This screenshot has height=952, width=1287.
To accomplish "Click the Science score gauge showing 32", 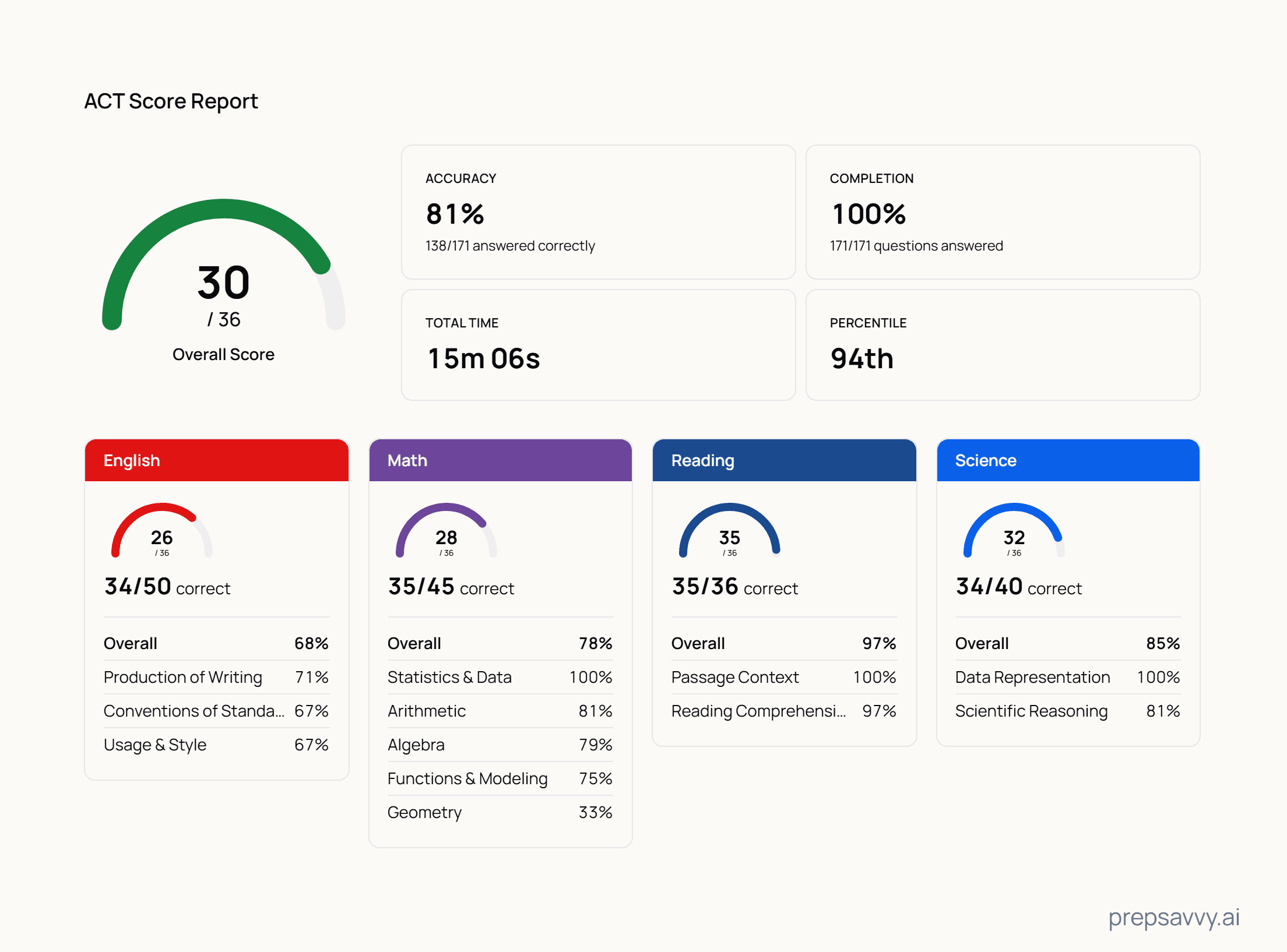I will [1014, 530].
